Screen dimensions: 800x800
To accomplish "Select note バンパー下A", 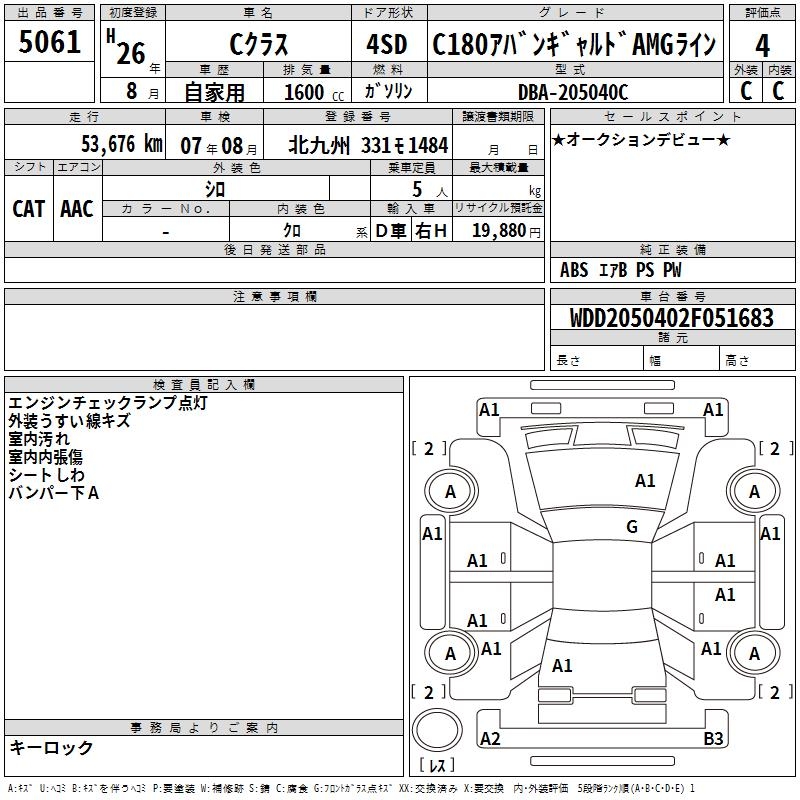I will tap(54, 493).
